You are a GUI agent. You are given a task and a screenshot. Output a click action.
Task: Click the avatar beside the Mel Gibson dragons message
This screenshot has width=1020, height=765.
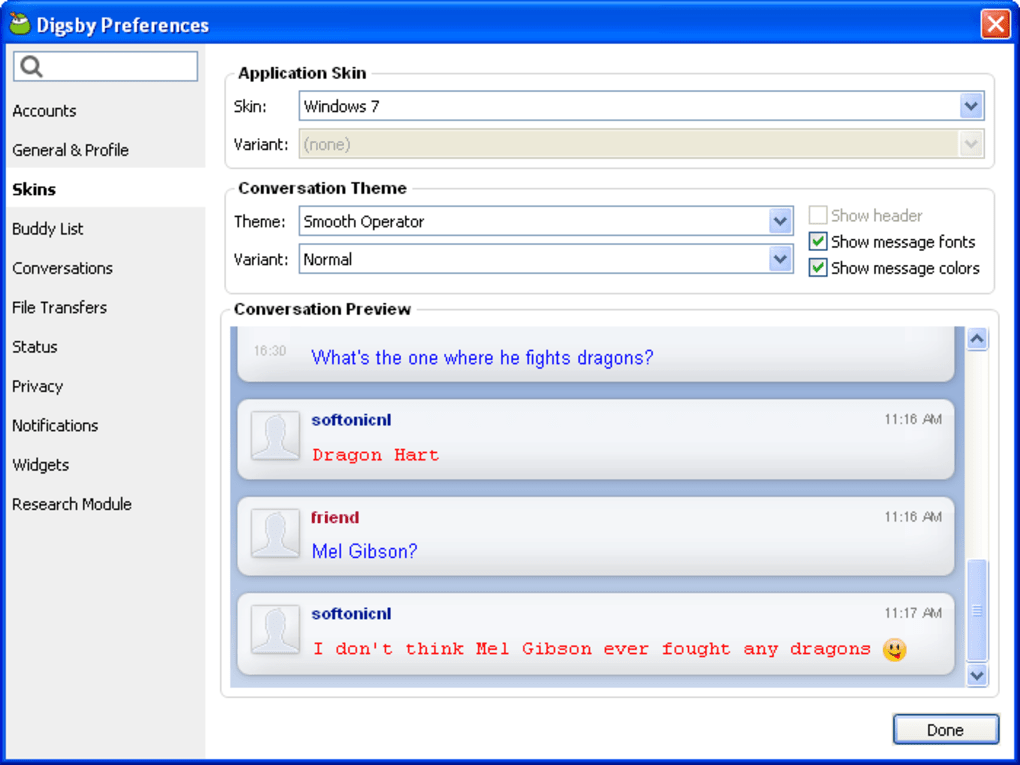[x=275, y=629]
